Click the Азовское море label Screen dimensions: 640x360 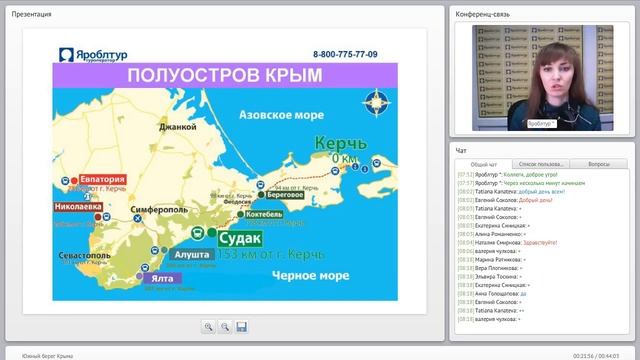[x=282, y=115]
